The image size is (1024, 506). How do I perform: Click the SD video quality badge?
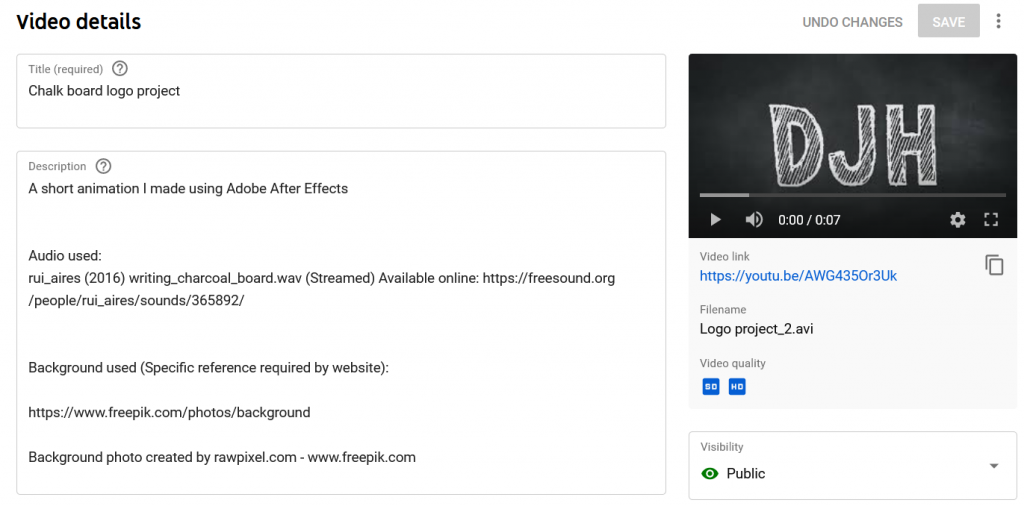pyautogui.click(x=711, y=386)
